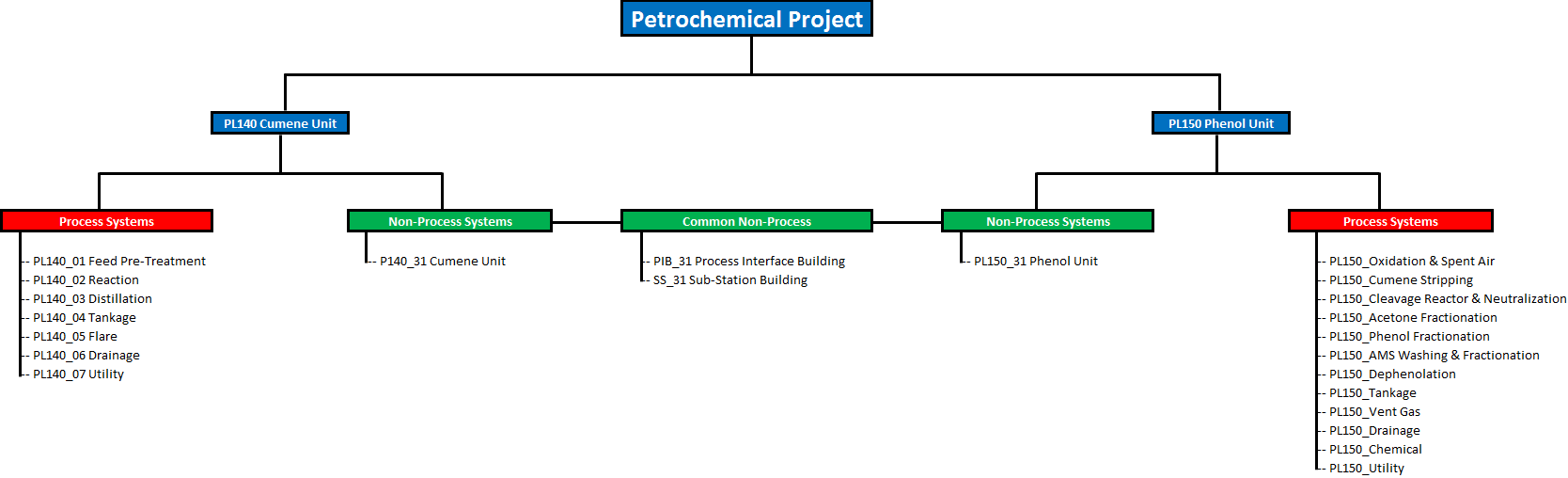Select the Common Non-Process green box
Viewport: 1568px width, 478px height.
746,221
